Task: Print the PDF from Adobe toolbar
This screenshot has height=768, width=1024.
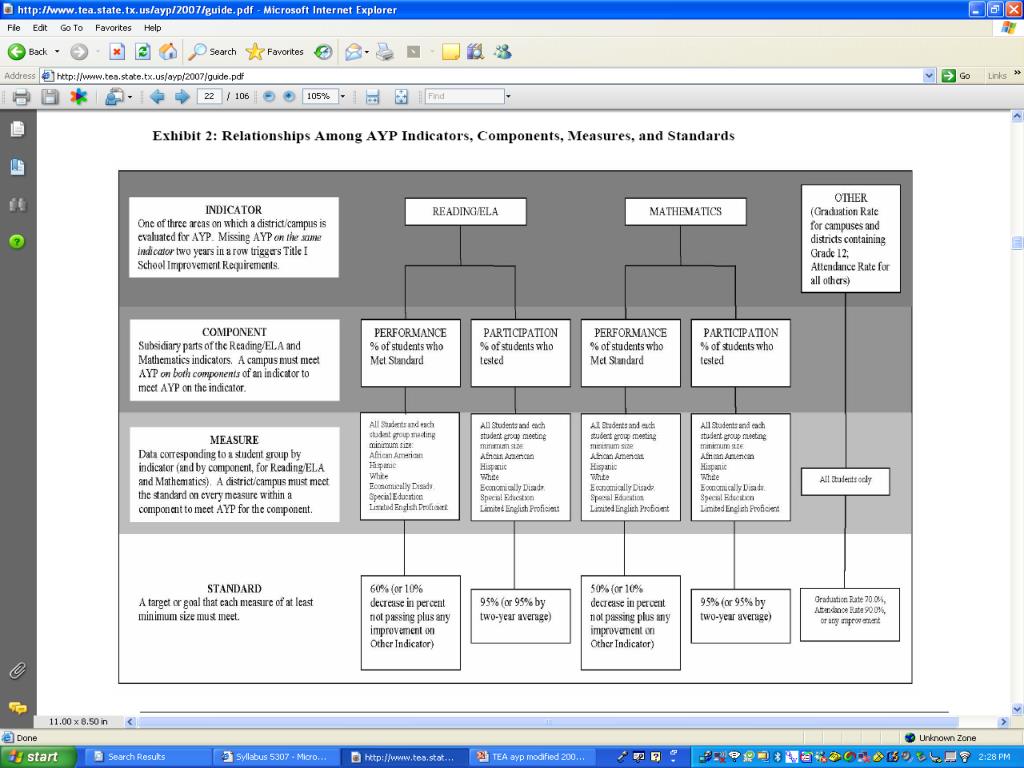Action: click(21, 97)
